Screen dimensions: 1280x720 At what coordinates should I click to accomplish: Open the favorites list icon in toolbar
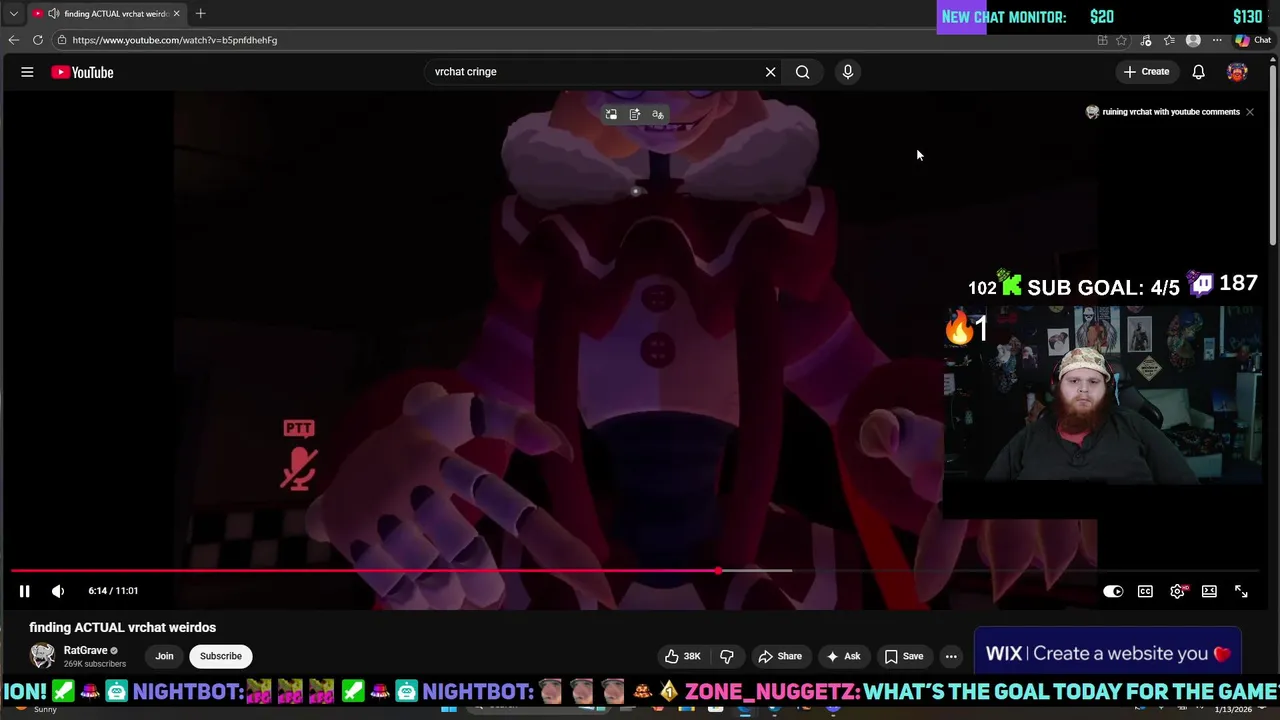click(1169, 40)
